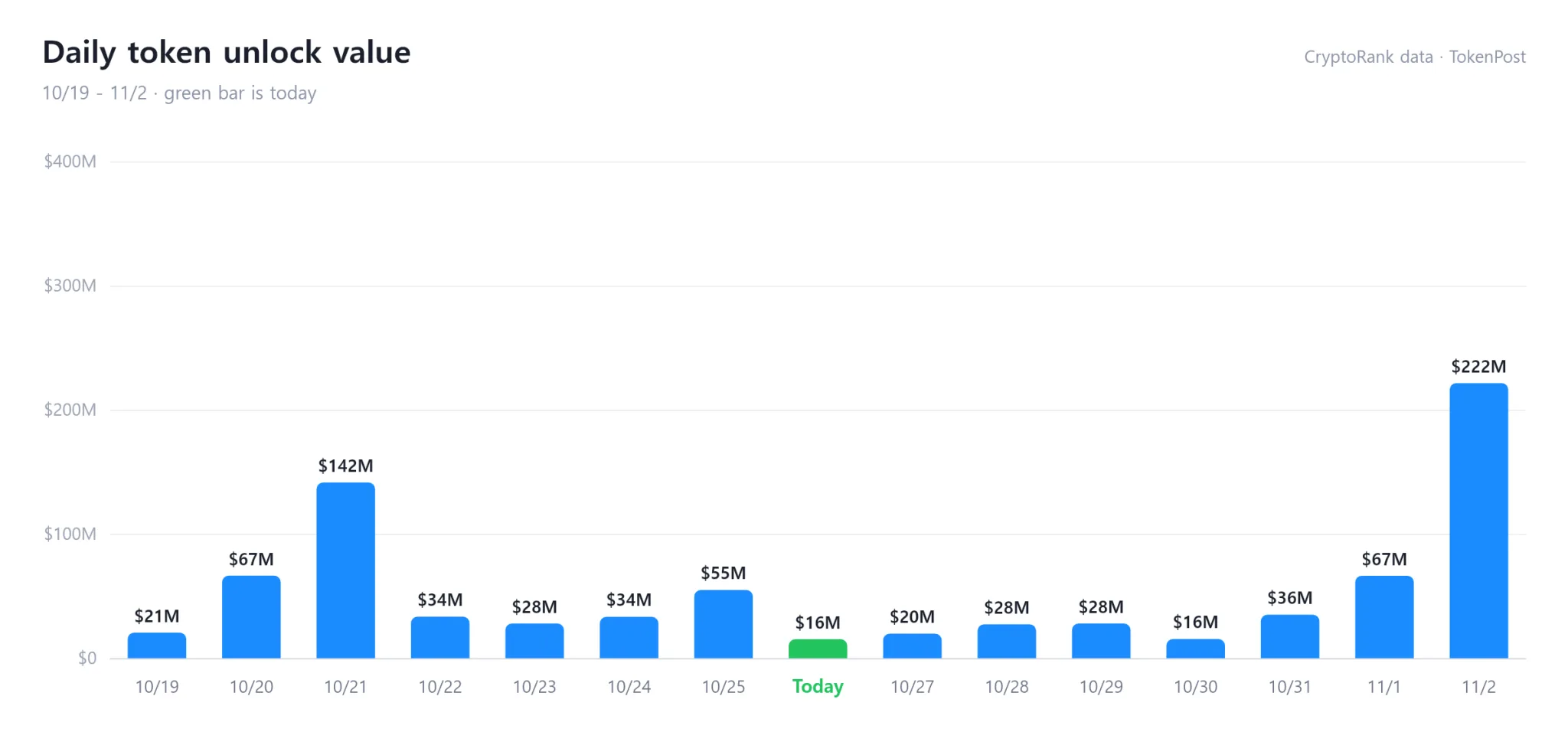Select the "$36M" value label
Screen dimensions: 1568x732
point(1290,598)
